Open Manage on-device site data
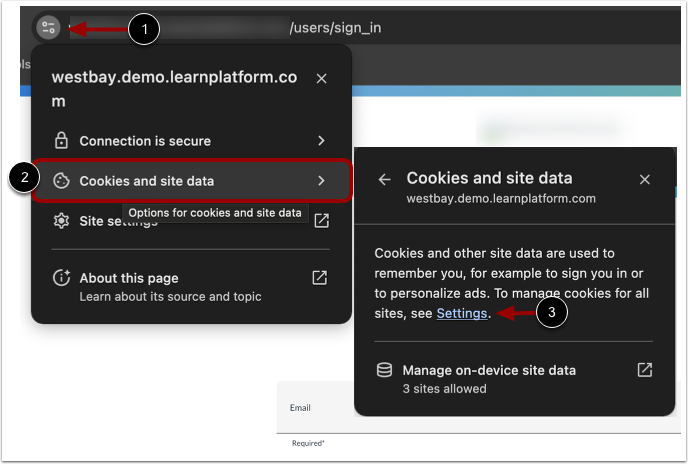Viewport: 688px width, 464px height. [514, 379]
